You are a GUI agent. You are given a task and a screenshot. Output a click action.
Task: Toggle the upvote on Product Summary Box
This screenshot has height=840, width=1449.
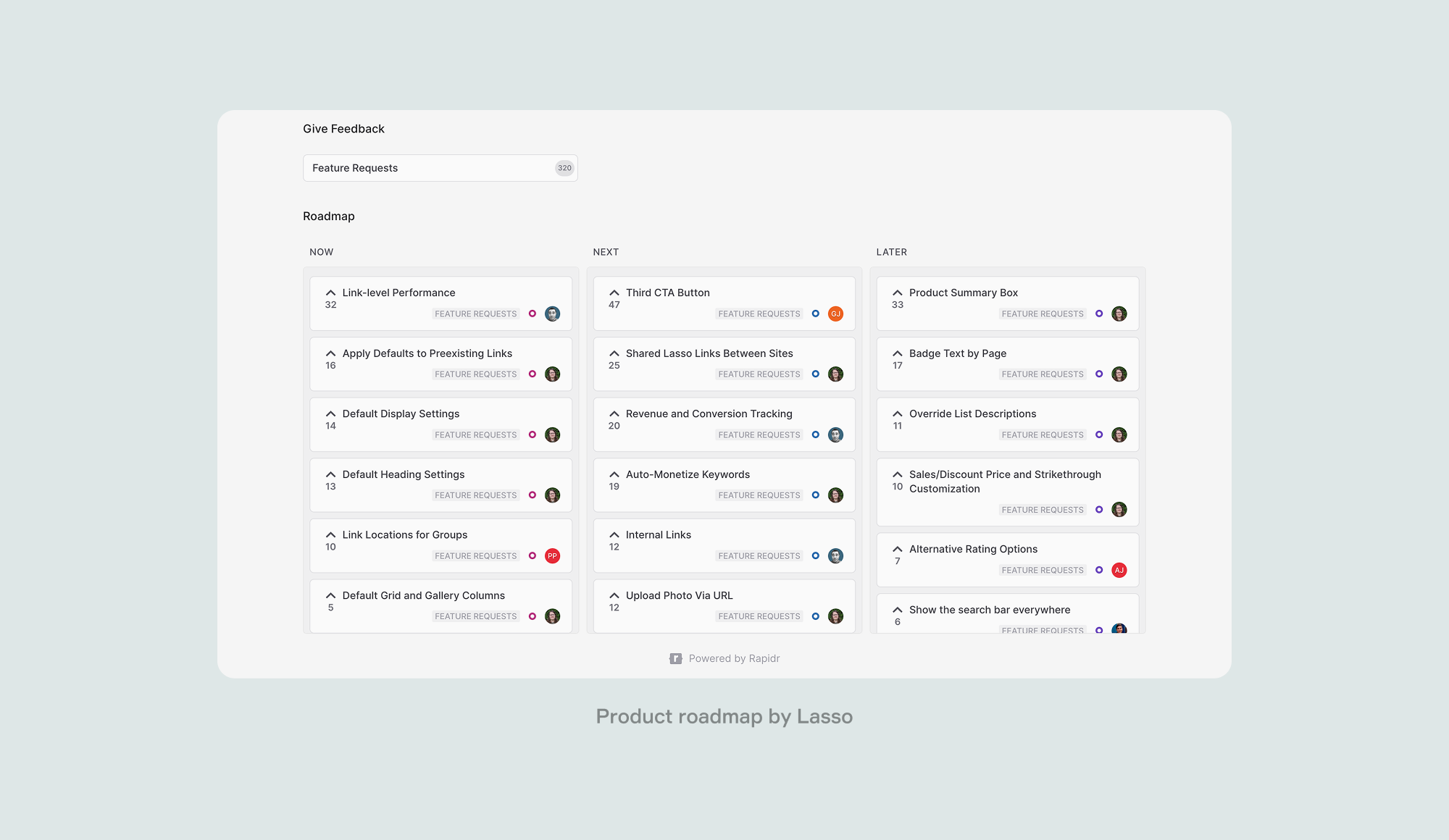(x=897, y=292)
